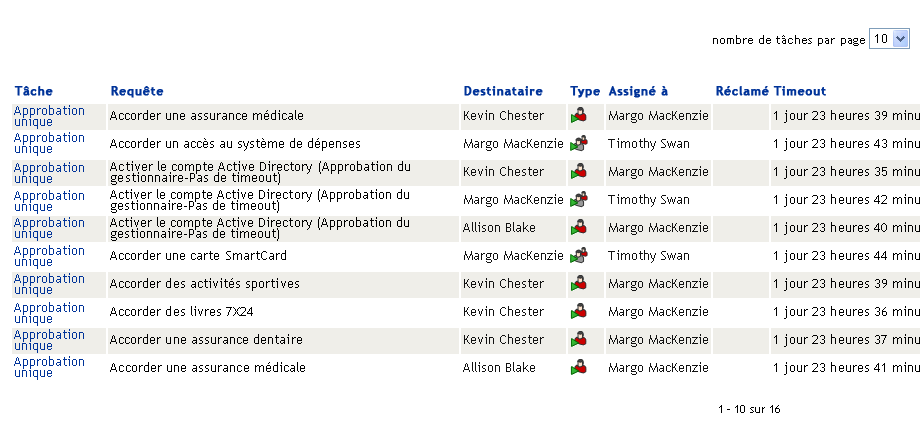Sort by Requête column header
Viewport: 920px width, 421px height.
point(137,91)
